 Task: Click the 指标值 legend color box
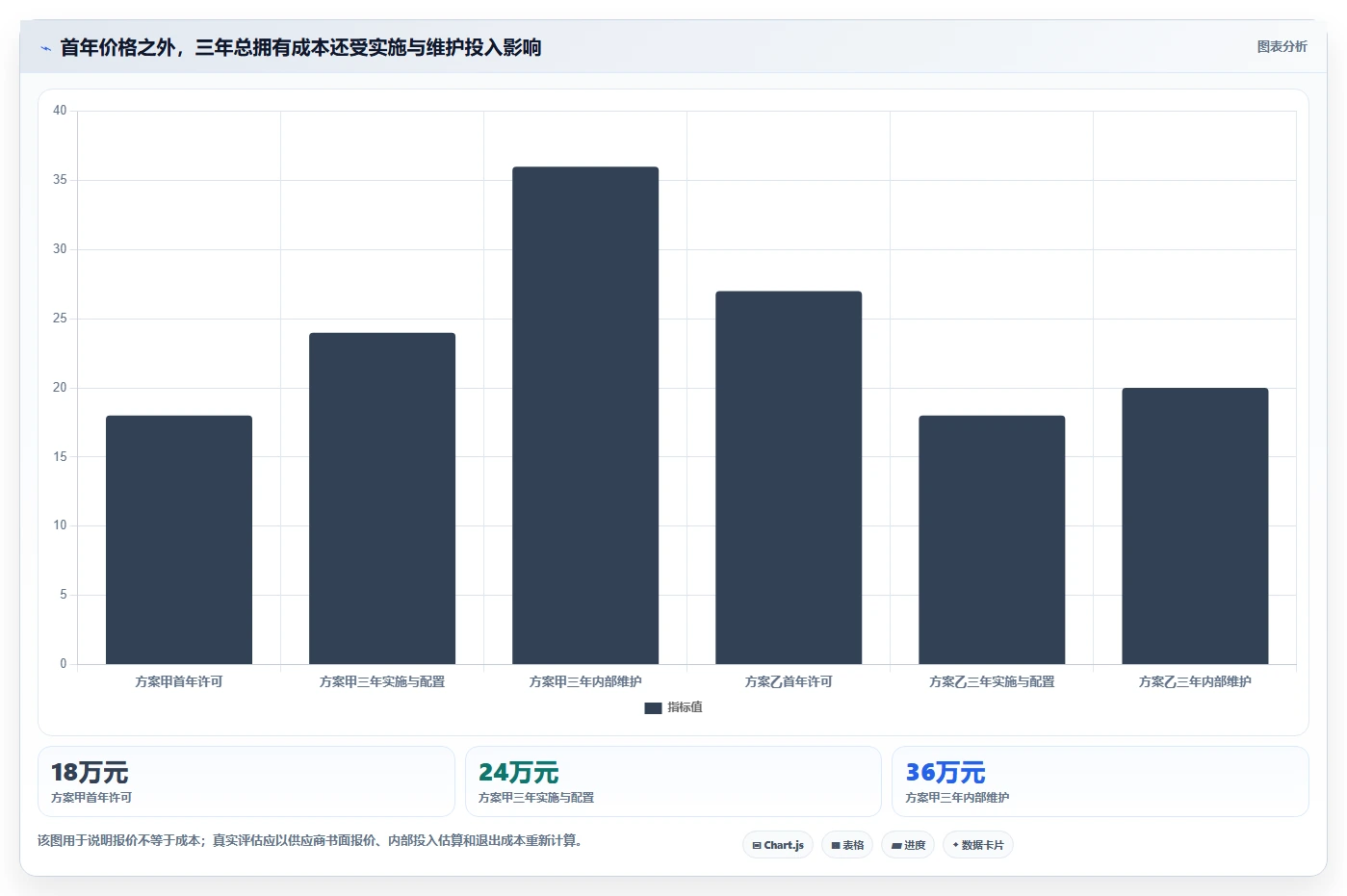[x=653, y=708]
